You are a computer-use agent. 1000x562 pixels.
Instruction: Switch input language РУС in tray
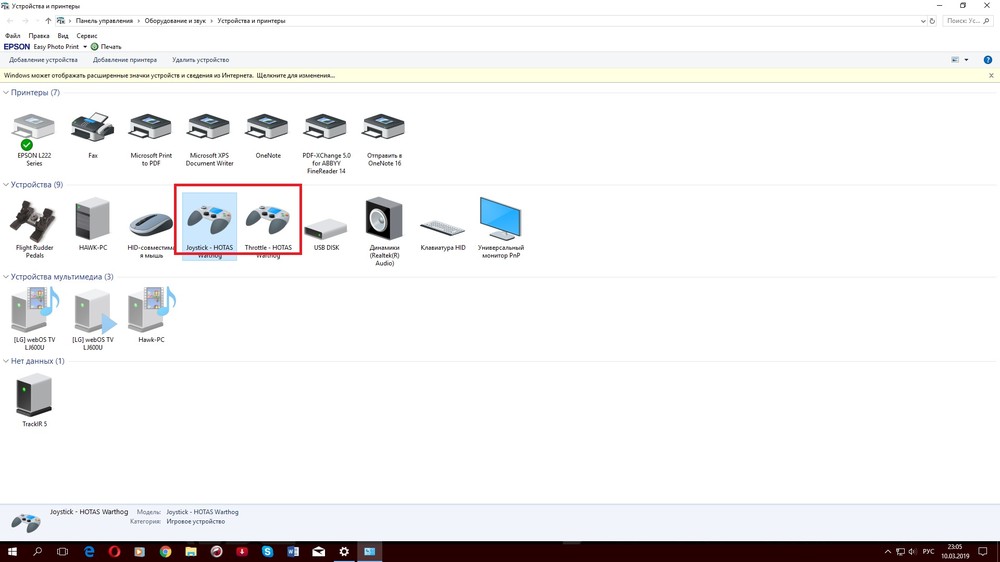click(928, 552)
